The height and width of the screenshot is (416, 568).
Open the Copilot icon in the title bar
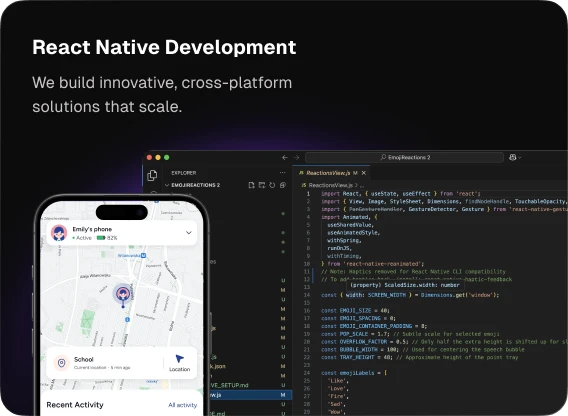513,157
